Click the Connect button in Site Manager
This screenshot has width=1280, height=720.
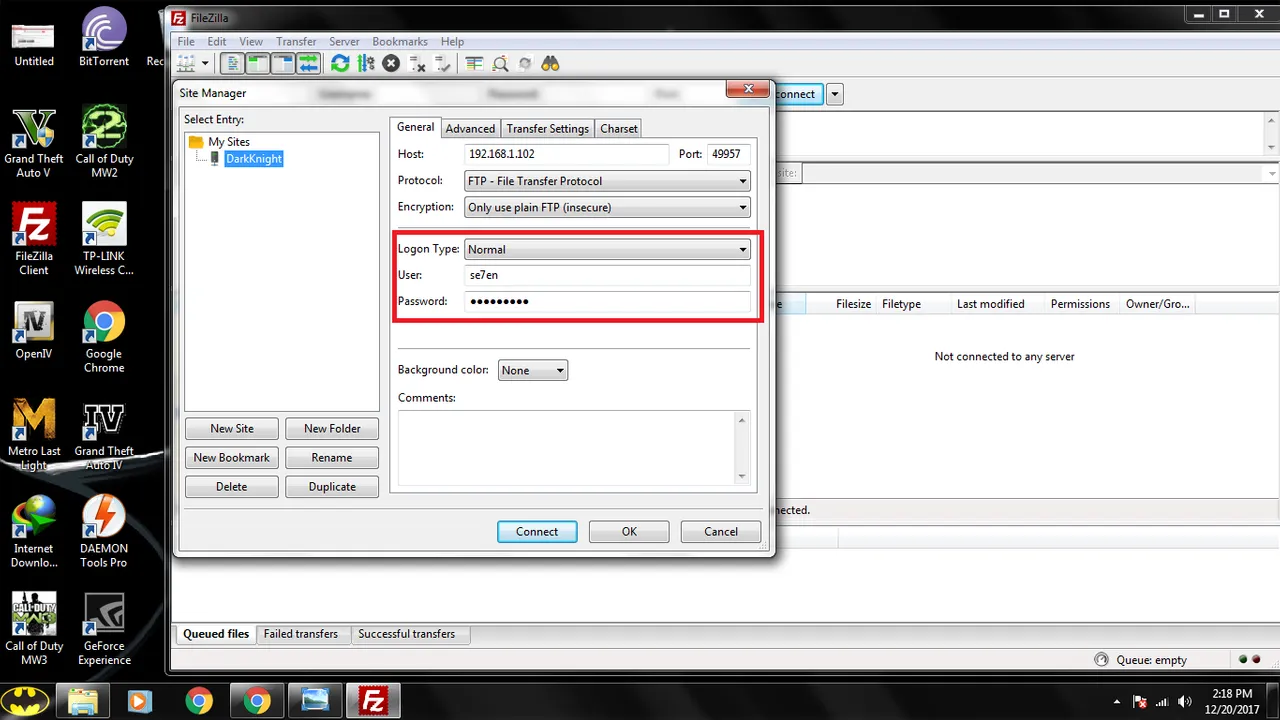[x=537, y=532]
